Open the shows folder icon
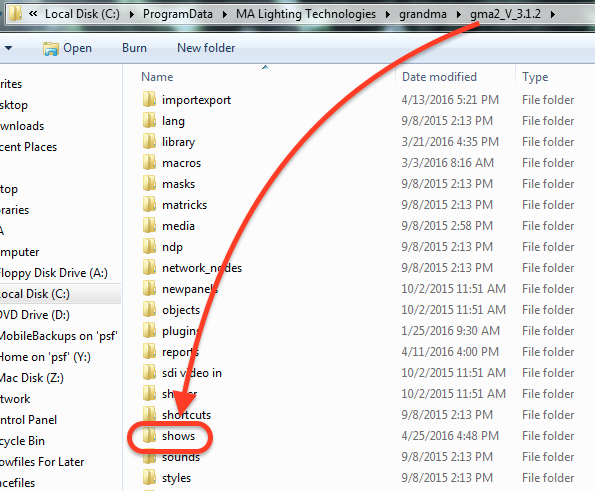This screenshot has width=595, height=491. click(149, 436)
